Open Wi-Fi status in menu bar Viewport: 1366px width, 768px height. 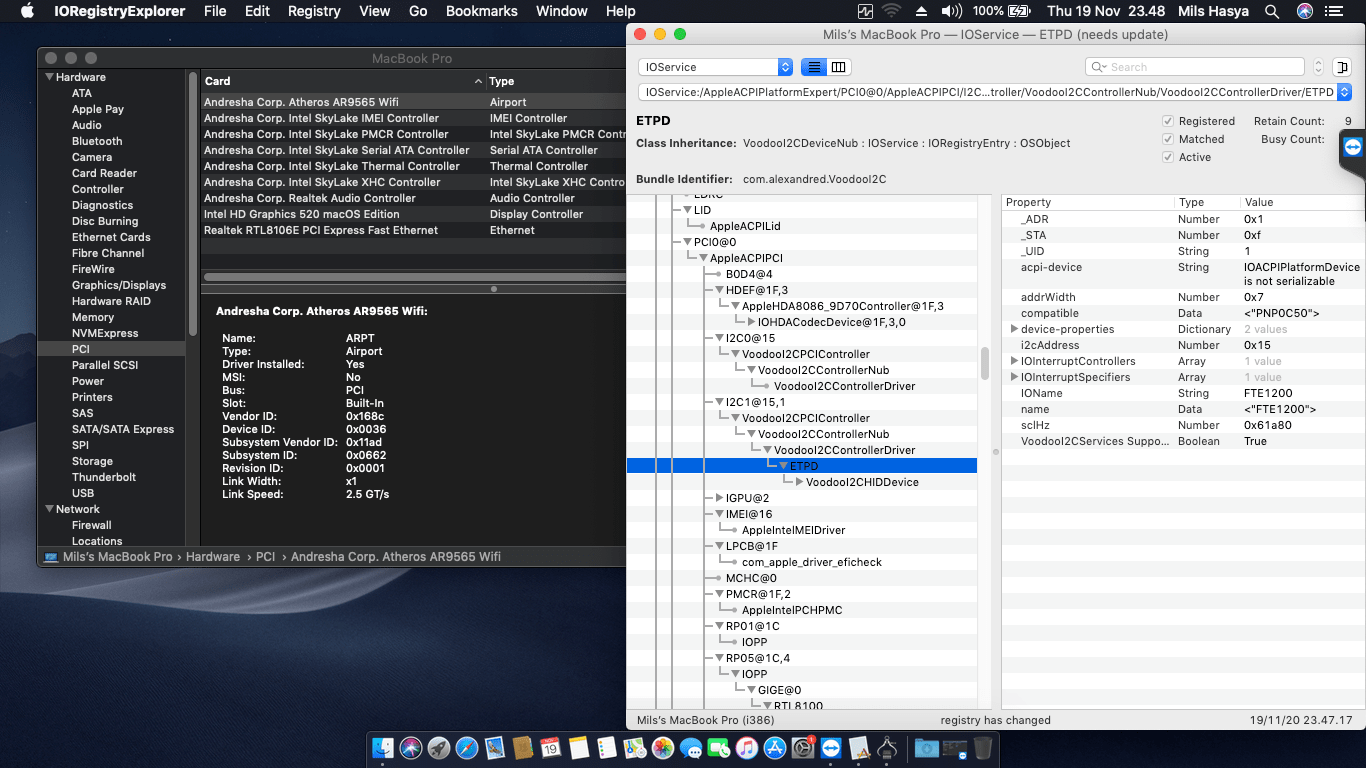tap(891, 11)
